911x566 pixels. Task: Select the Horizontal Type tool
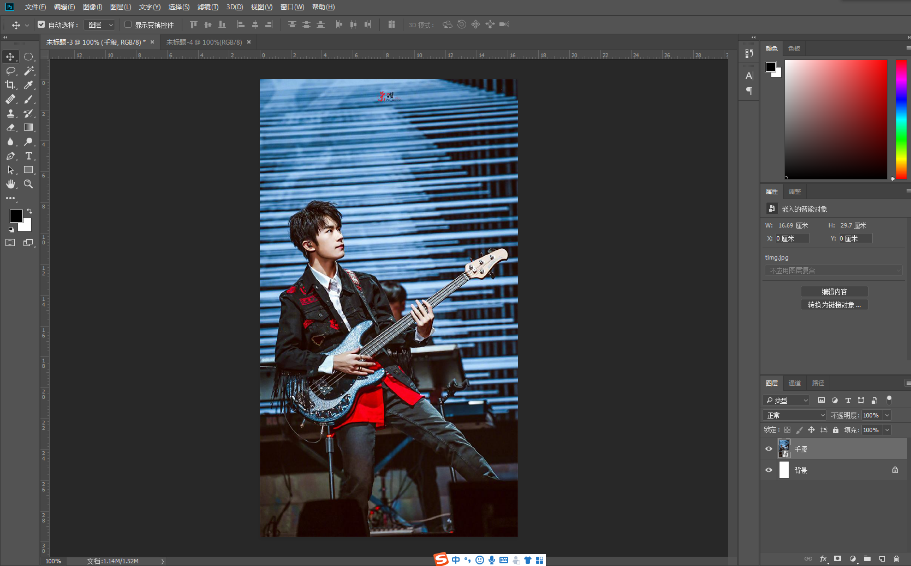point(28,156)
